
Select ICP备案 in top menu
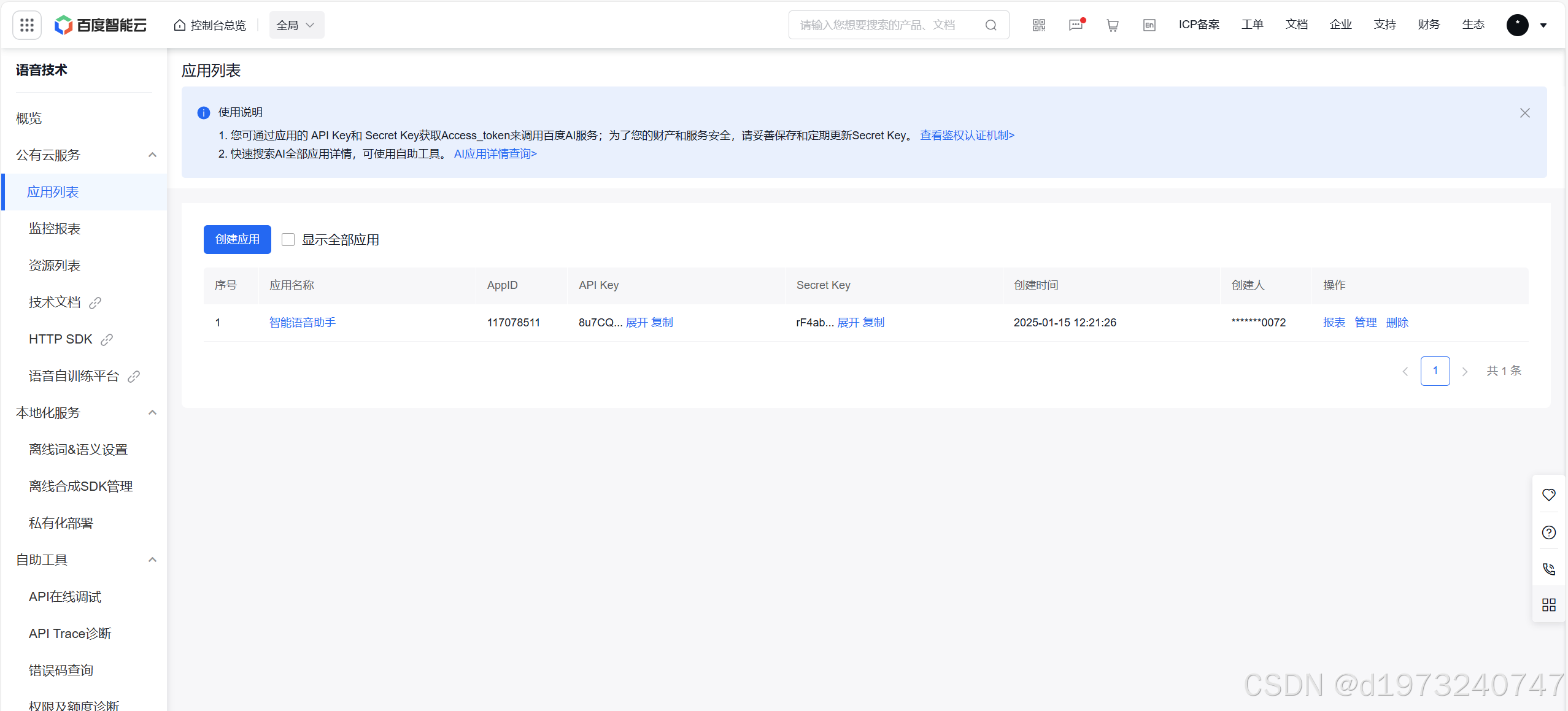click(1199, 25)
